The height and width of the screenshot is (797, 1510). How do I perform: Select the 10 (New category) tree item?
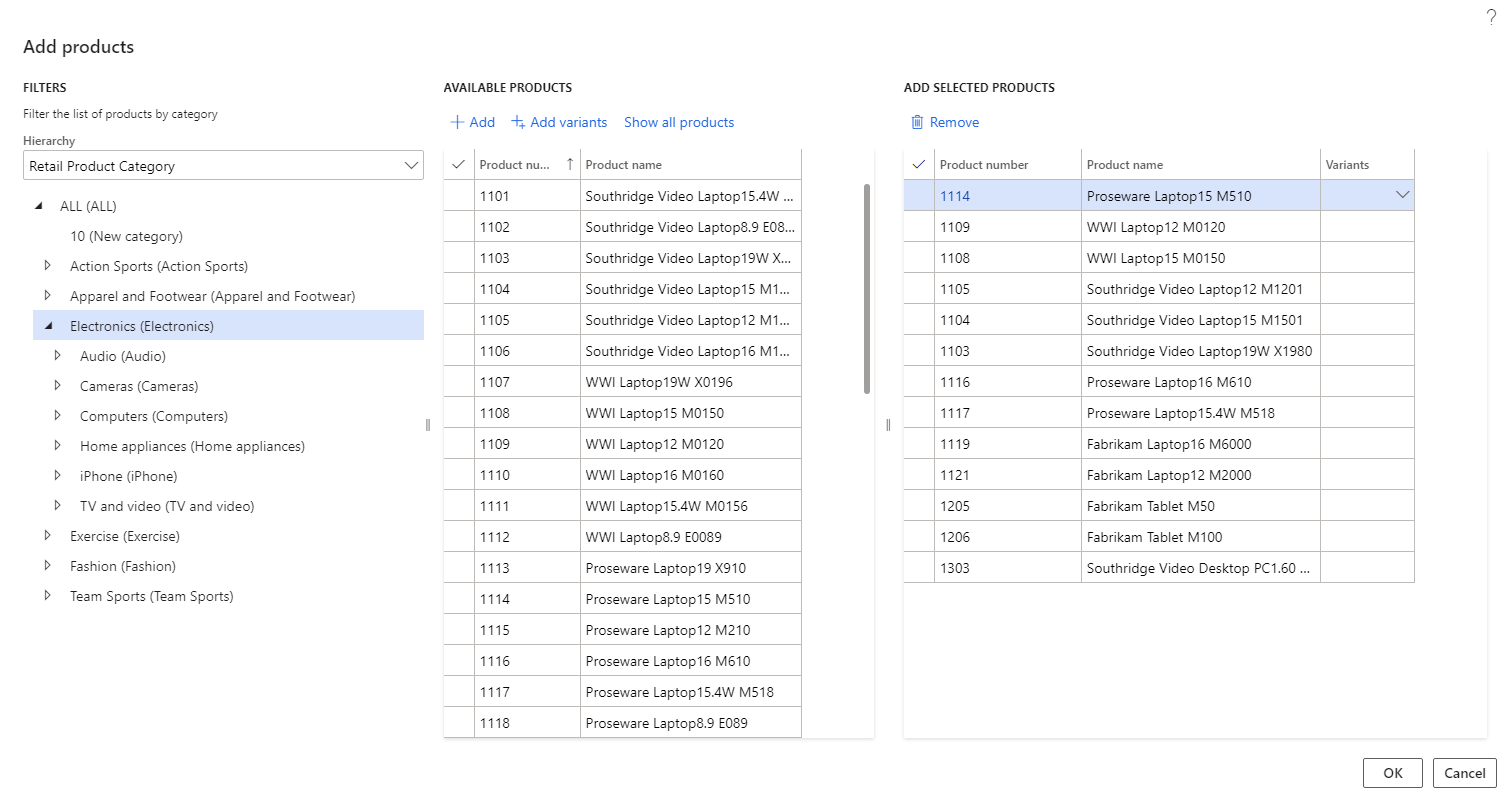point(126,236)
